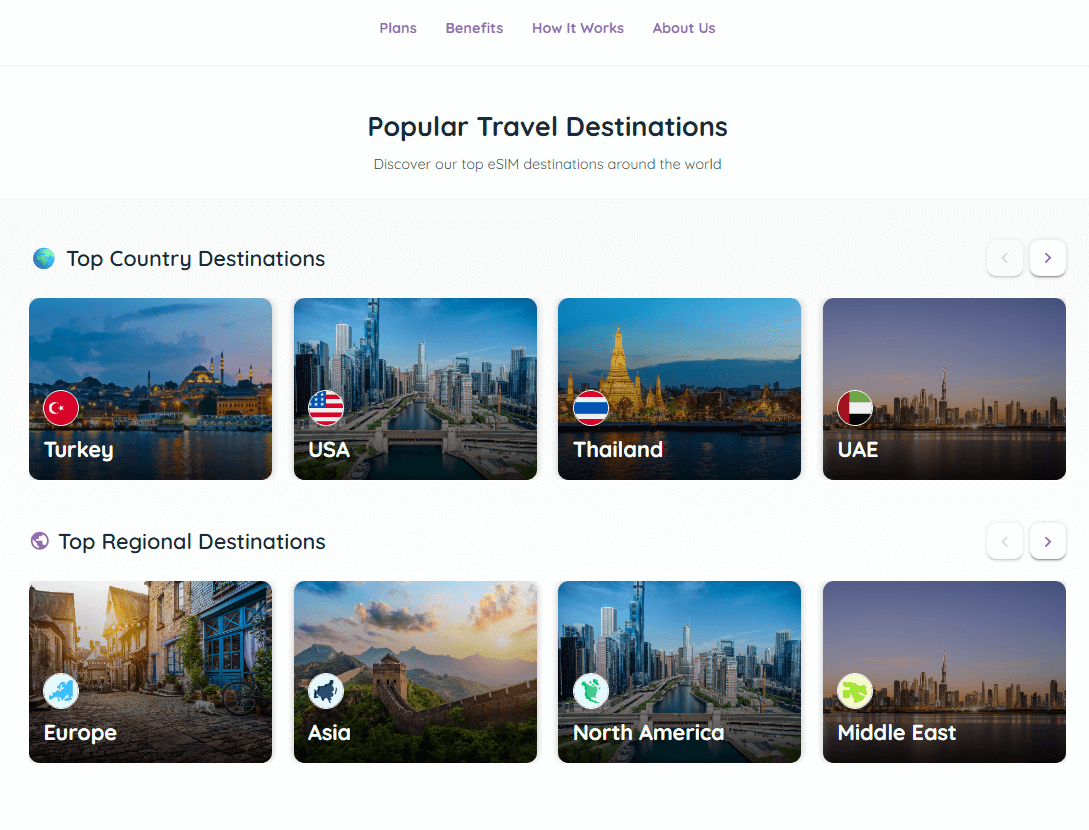
Task: Click the Europe map icon
Action: point(61,691)
